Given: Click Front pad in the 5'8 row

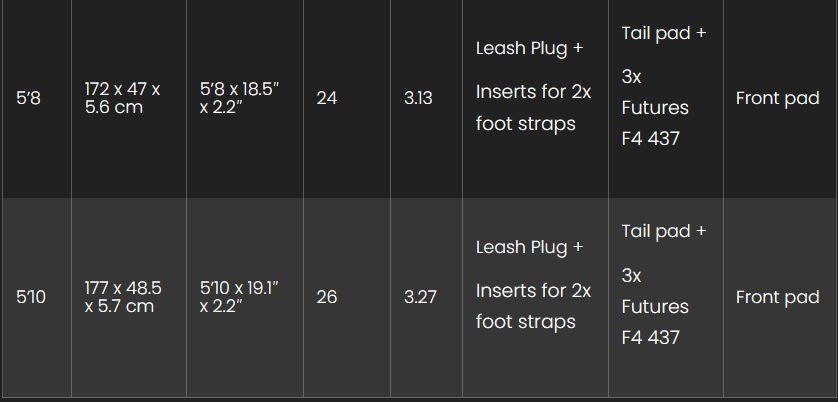Looking at the screenshot, I should tap(778, 98).
